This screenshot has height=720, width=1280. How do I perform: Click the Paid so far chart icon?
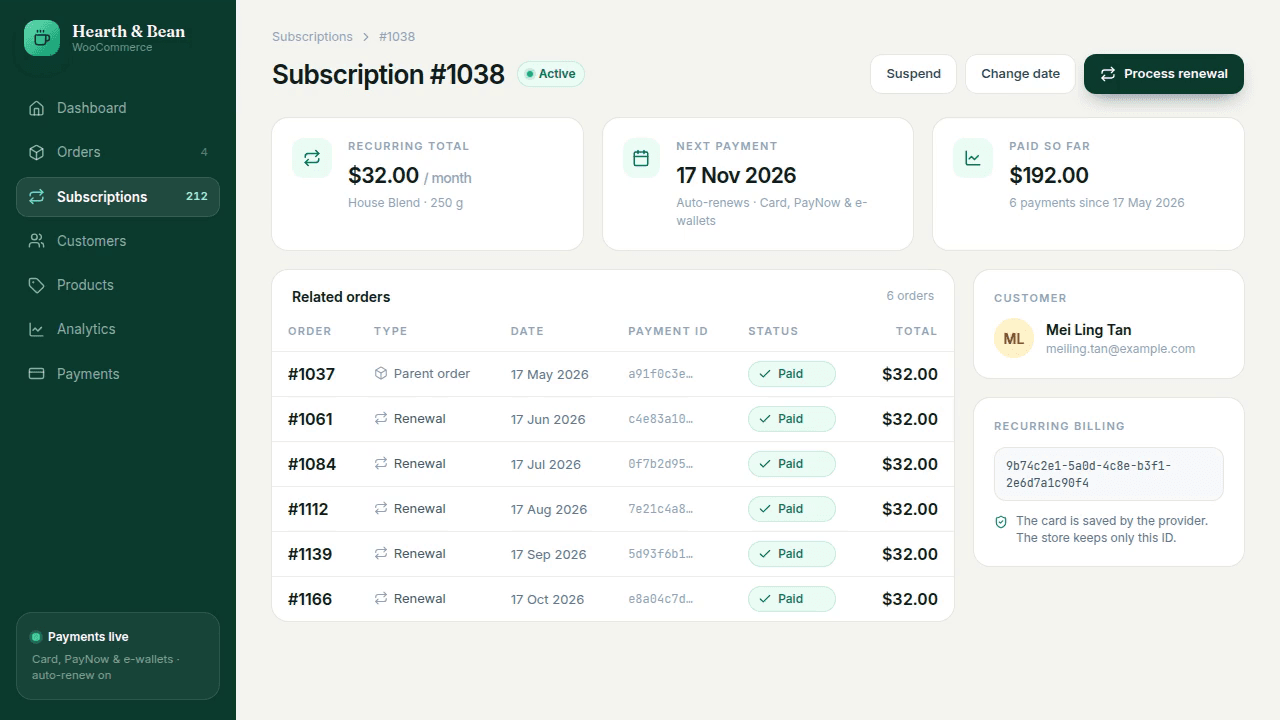[x=972, y=158]
